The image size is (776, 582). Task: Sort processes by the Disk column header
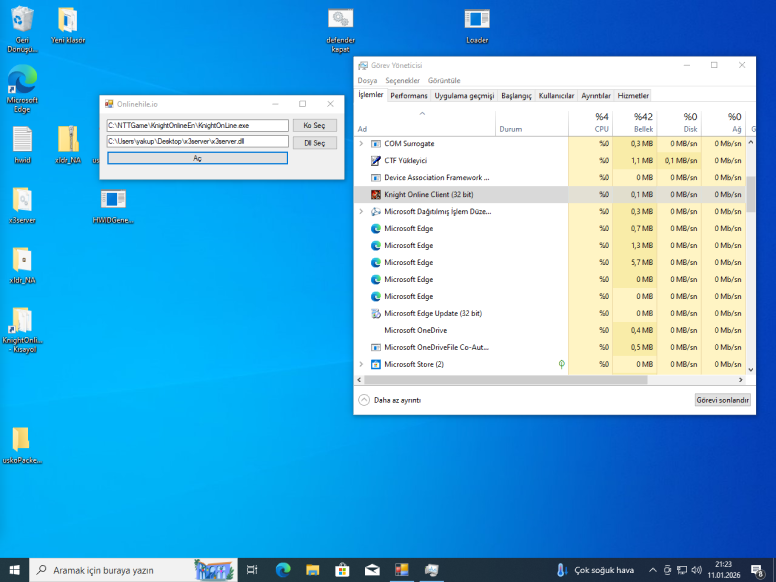[679, 122]
